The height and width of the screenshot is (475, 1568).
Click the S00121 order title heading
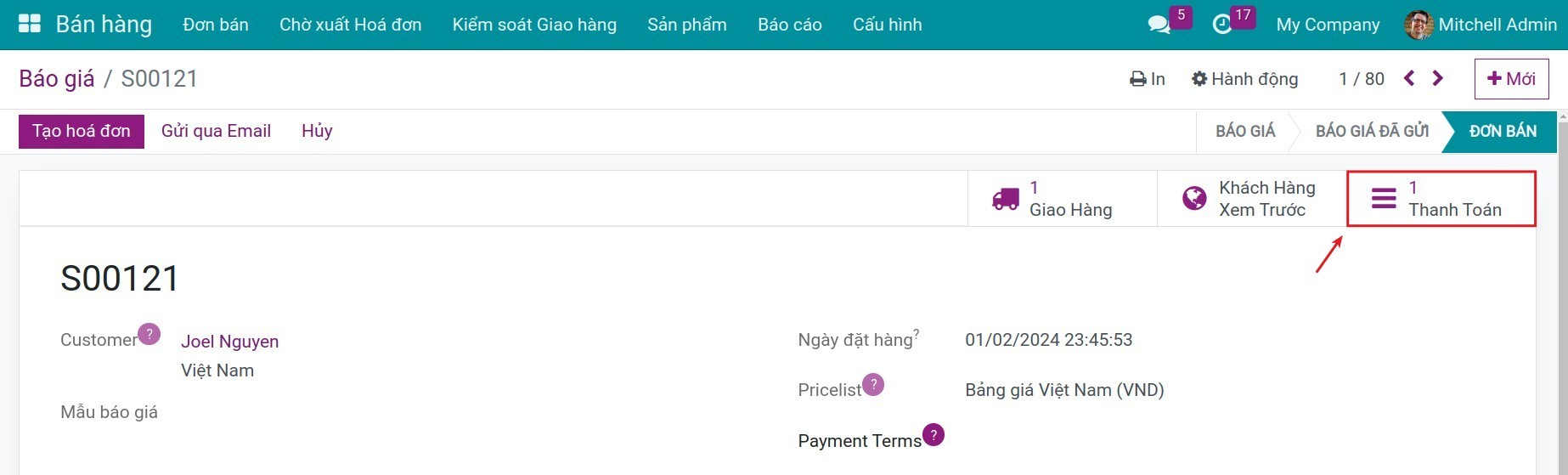click(x=120, y=279)
